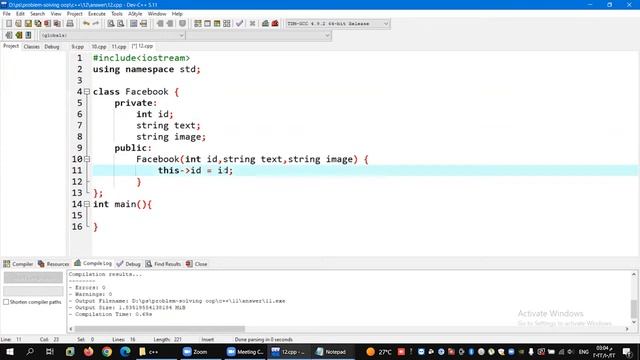640x360 pixels.
Task: Click the Toggle Bookmark shield icon
Action: pyautogui.click(x=182, y=24)
